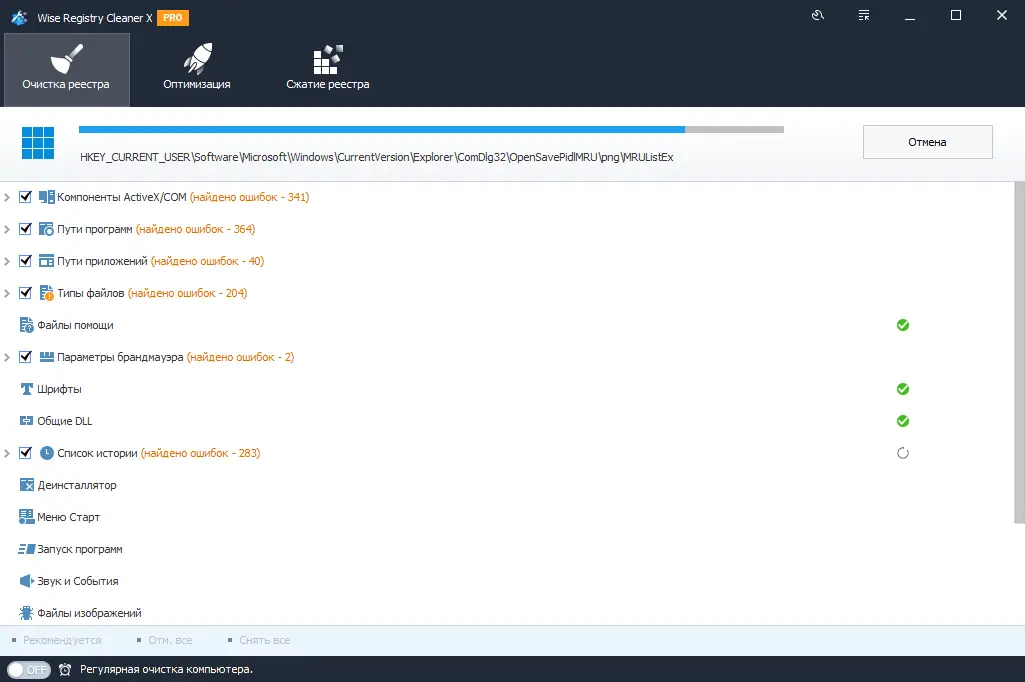Click green checkmark for Общие DLL
Screen dimensions: 1025x682
click(x=903, y=421)
